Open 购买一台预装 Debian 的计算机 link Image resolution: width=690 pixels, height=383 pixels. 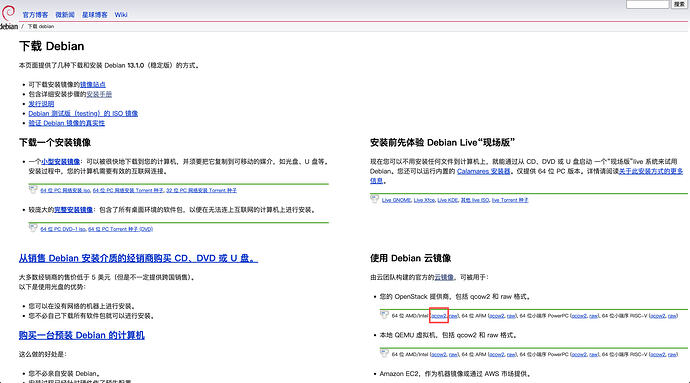coord(81,335)
